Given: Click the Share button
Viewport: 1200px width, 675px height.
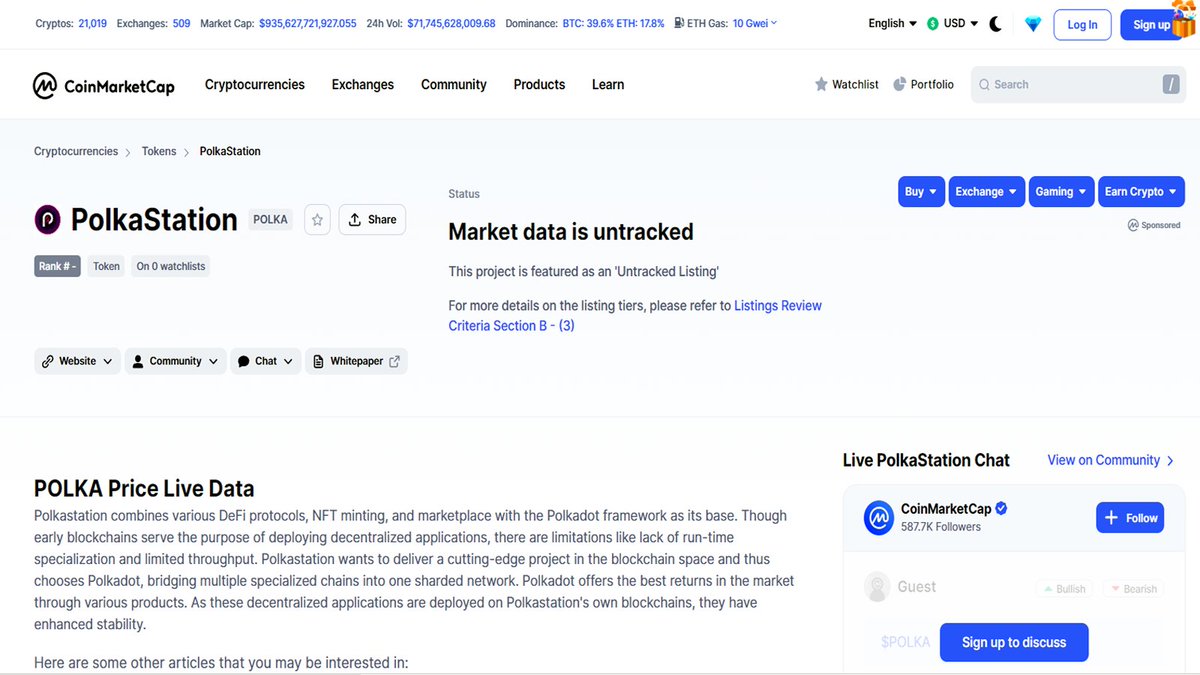Looking at the screenshot, I should tap(372, 220).
